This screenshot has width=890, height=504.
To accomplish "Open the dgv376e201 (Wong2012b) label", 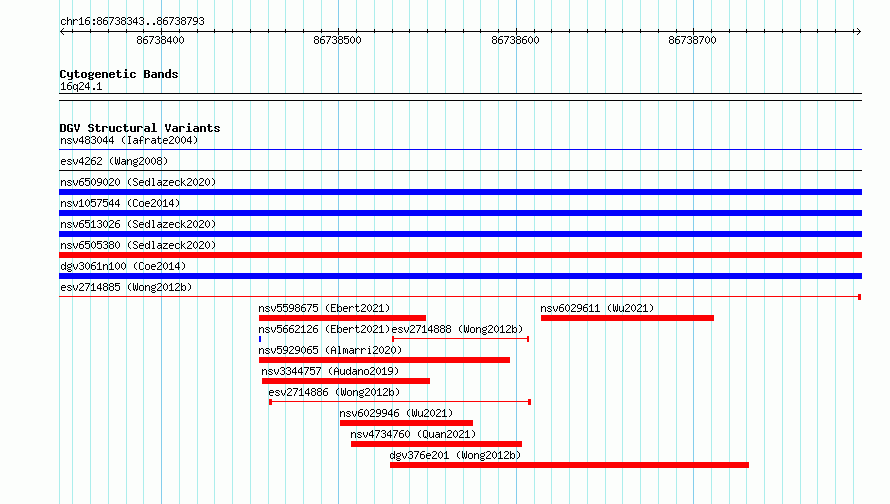I will click(x=455, y=455).
